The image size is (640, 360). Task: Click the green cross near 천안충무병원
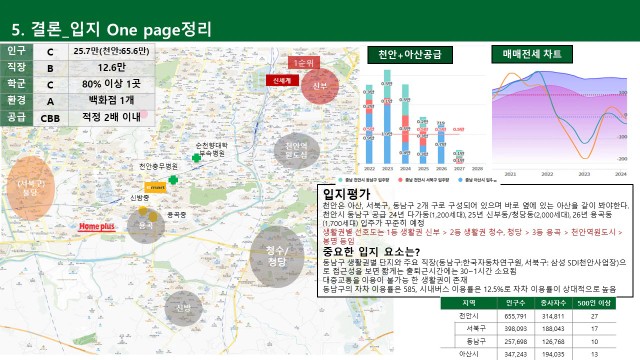point(173,180)
